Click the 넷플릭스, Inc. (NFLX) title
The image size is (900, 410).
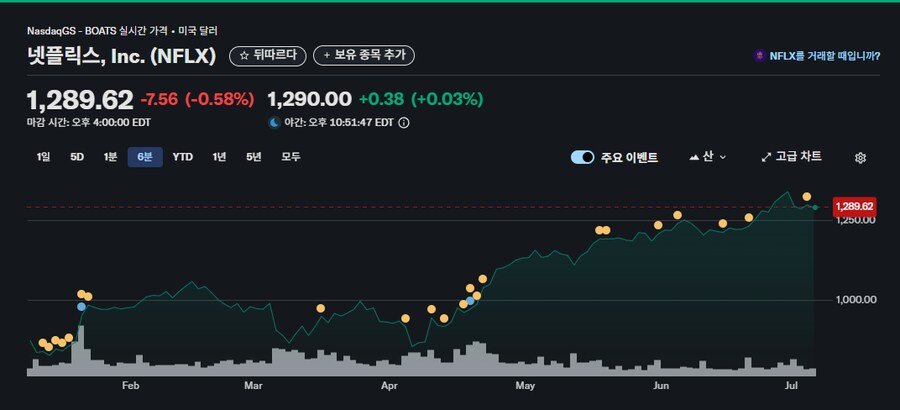click(122, 56)
